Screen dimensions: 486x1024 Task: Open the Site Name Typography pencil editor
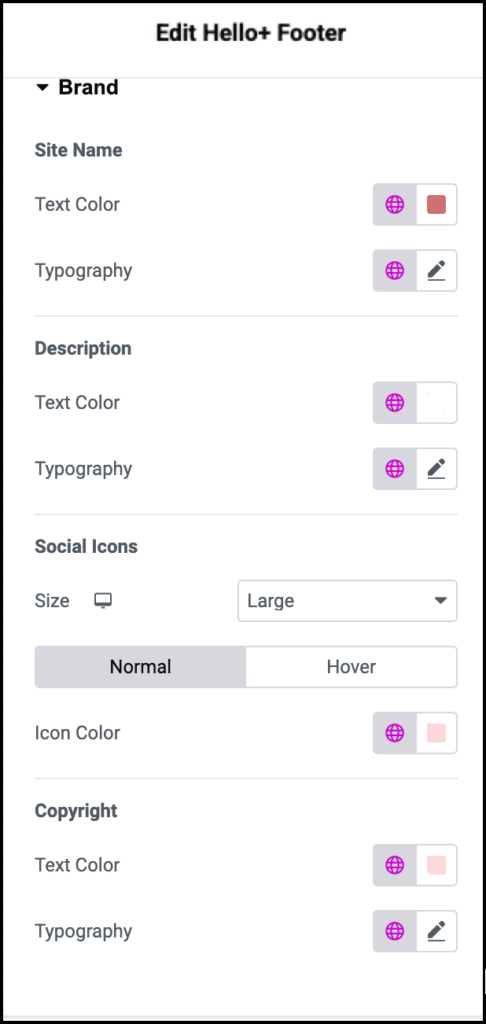point(436,270)
